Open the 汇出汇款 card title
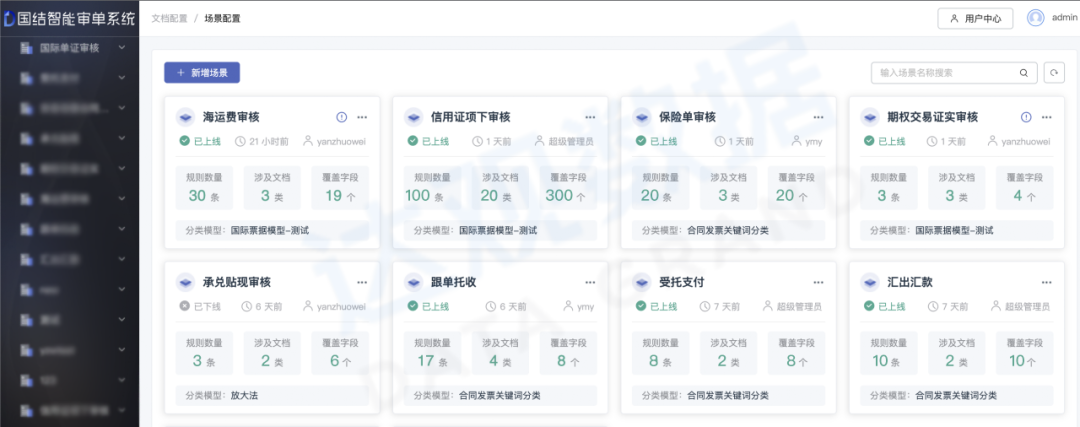Image resolution: width=1080 pixels, height=427 pixels. [910, 282]
